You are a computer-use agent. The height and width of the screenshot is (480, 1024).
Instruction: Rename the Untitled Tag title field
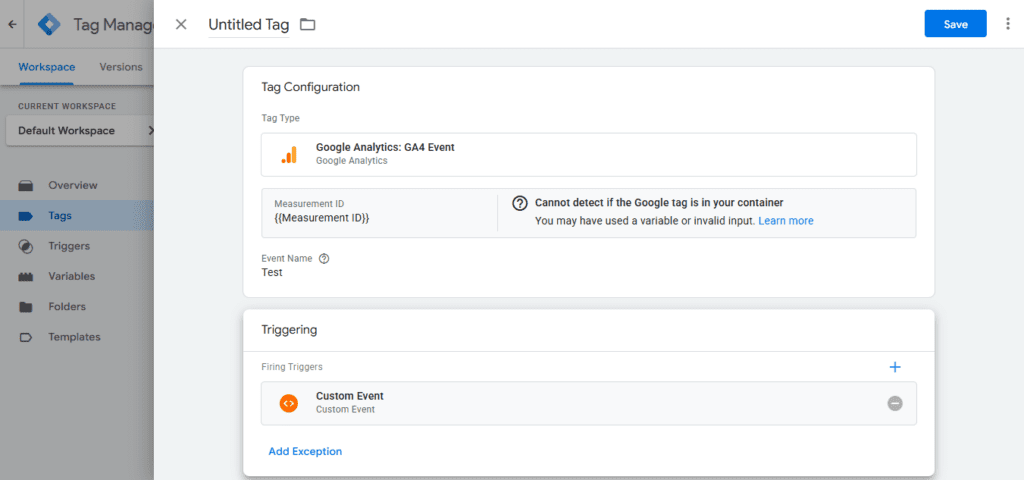click(248, 24)
